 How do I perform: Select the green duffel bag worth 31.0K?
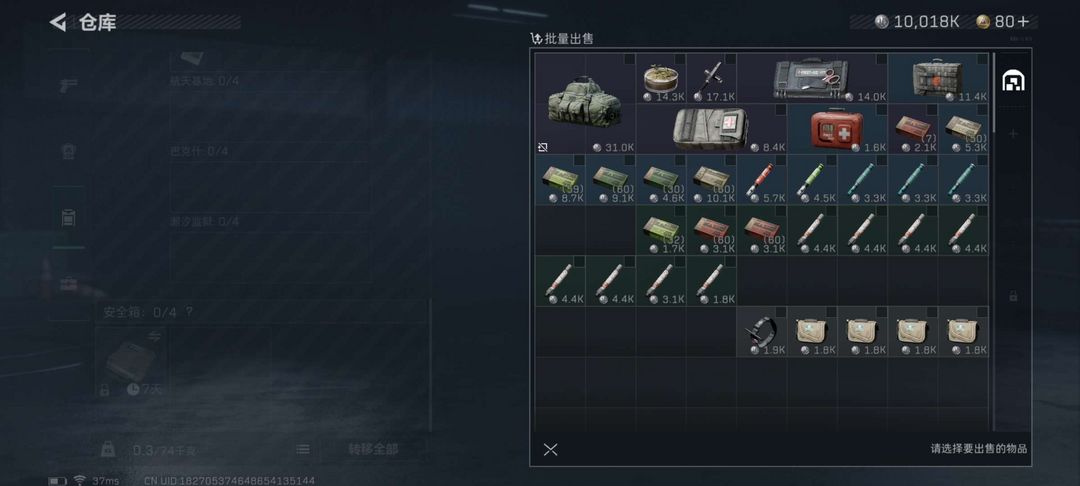coord(585,103)
